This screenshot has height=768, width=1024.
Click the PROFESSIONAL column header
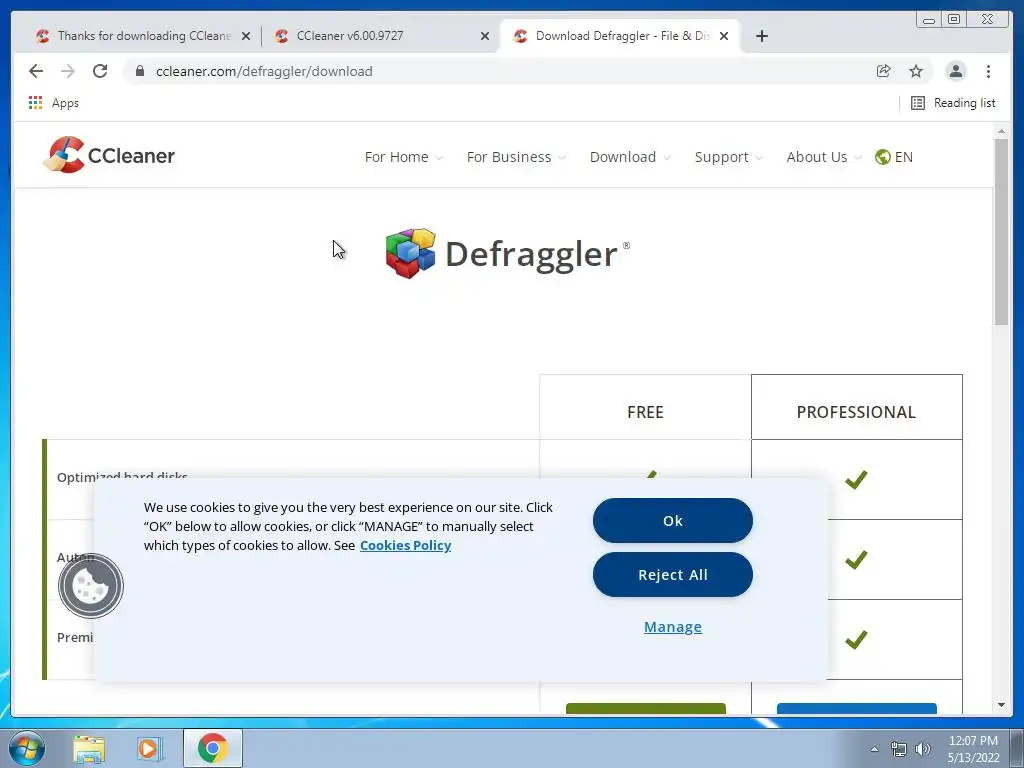[856, 408]
